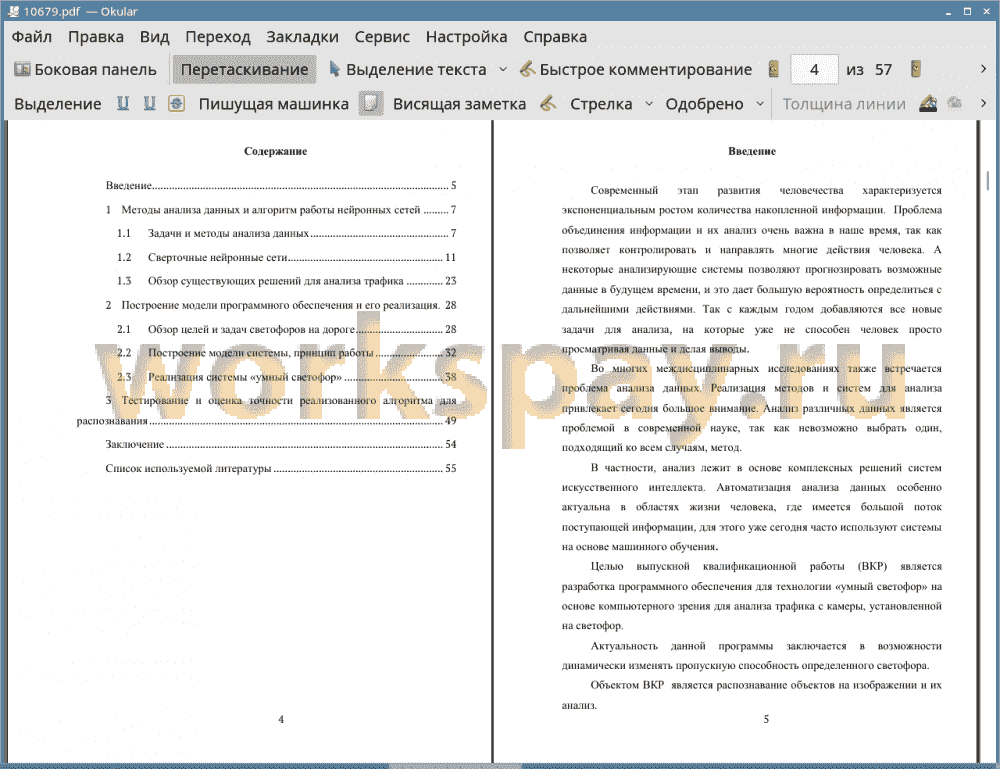Select the Одобрено stamp tool
Screen dimensions: 1000x769
pos(704,104)
